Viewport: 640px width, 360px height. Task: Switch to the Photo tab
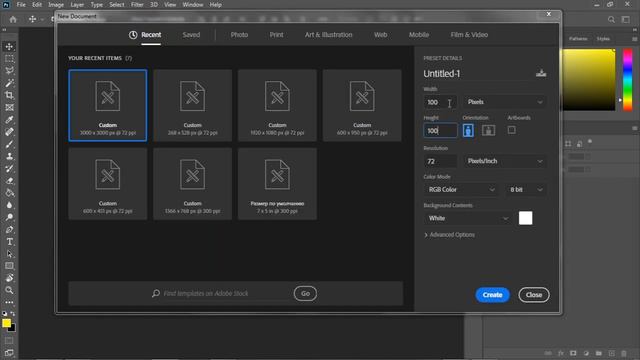click(239, 35)
